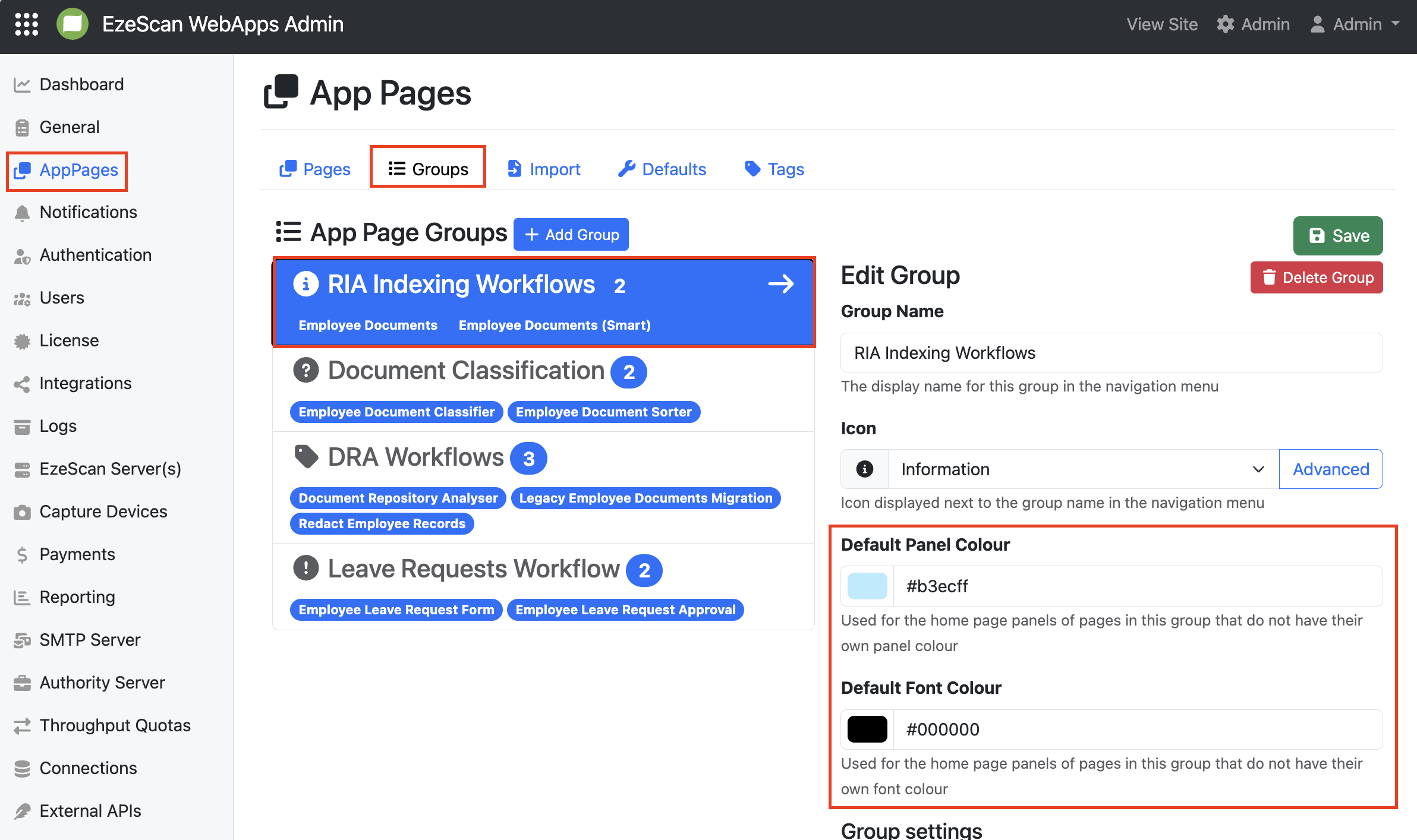
Task: Click the External APIs feather icon
Action: pos(22,811)
